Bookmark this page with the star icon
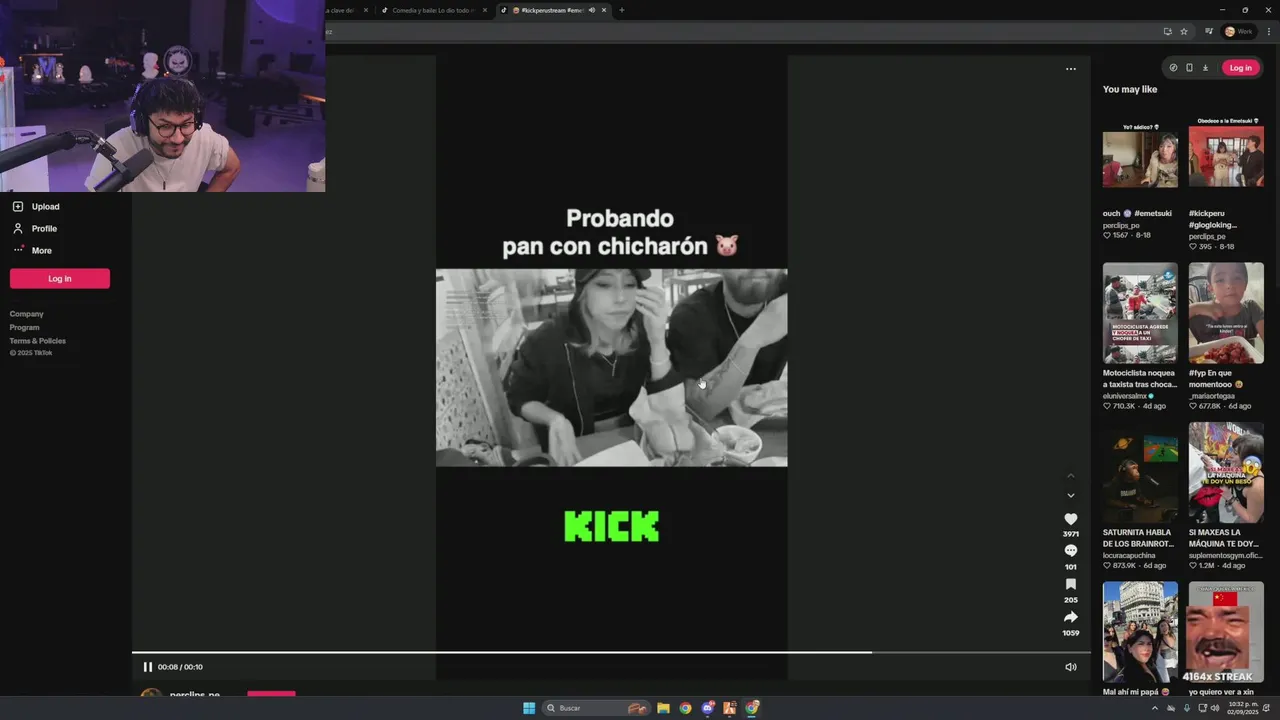Image resolution: width=1280 pixels, height=720 pixels. pos(1184,31)
